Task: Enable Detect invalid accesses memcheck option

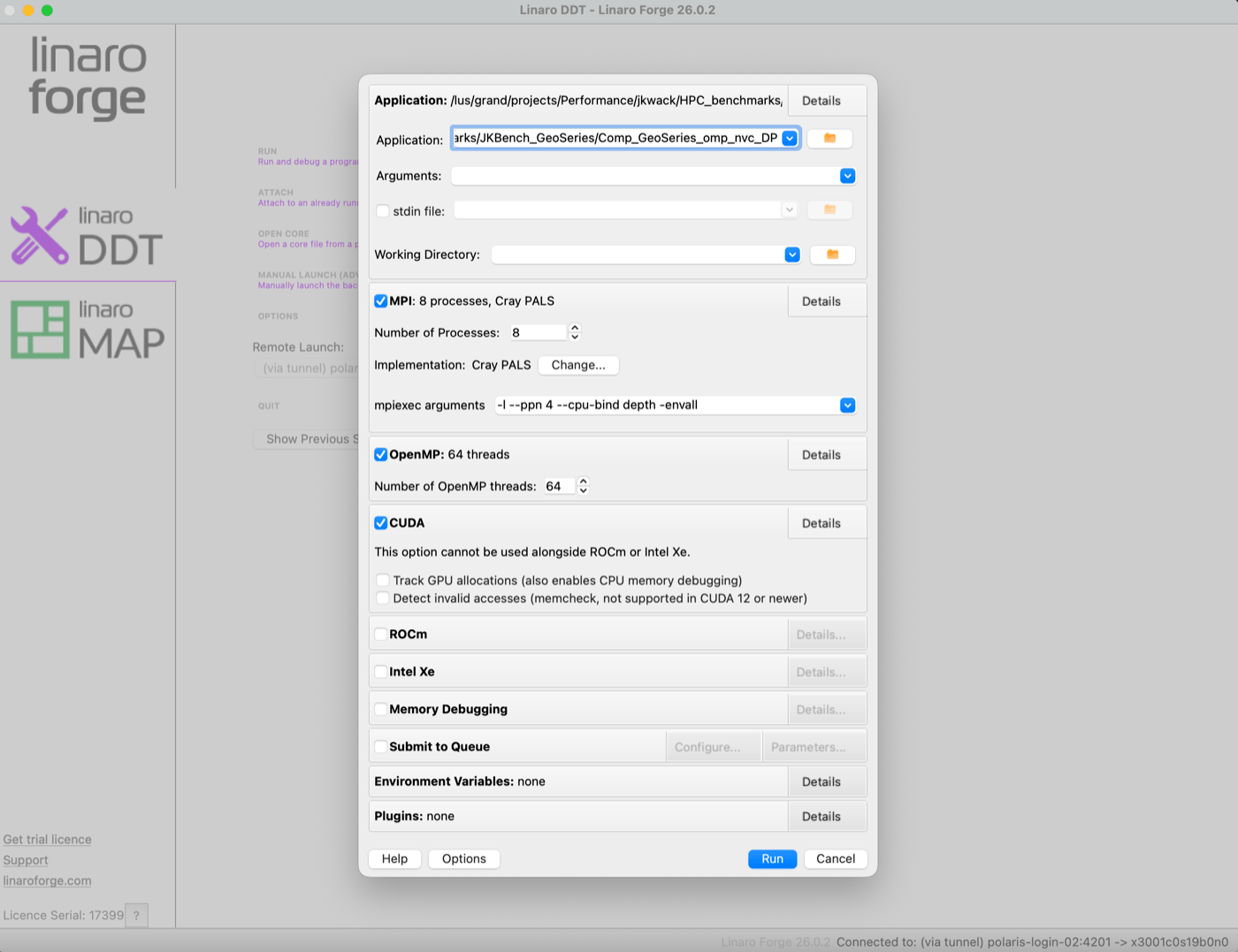Action: pyautogui.click(x=383, y=598)
